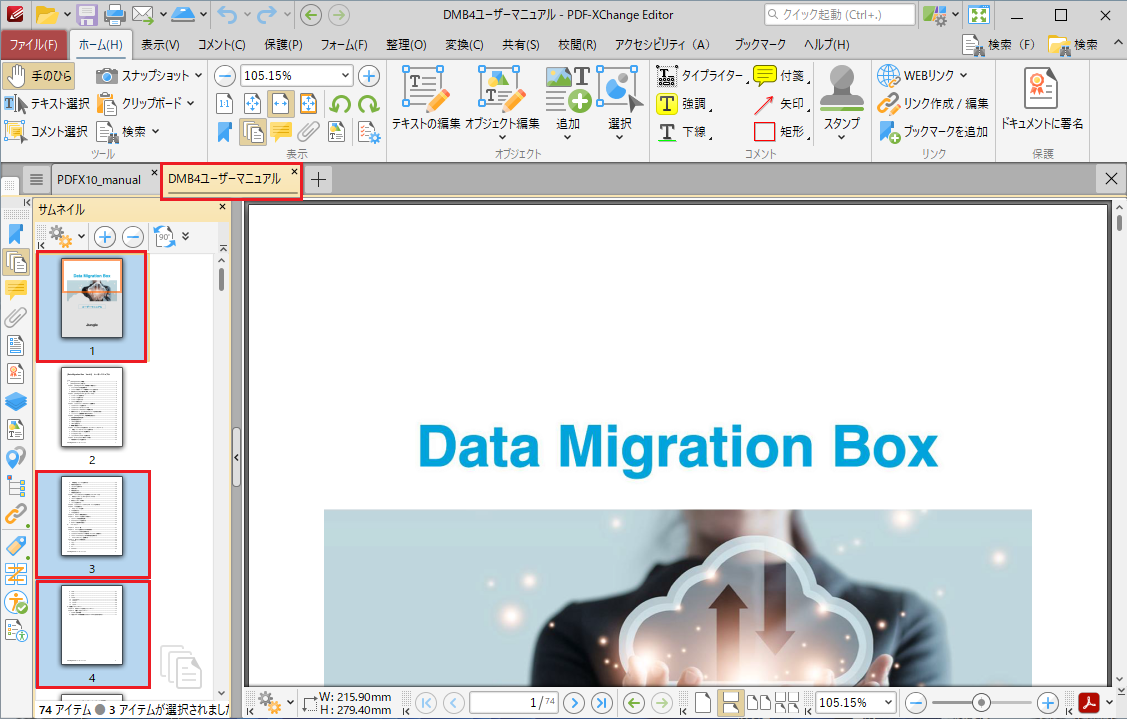Choose the 強調 highlight tool
1127x719 pixels.
point(682,104)
